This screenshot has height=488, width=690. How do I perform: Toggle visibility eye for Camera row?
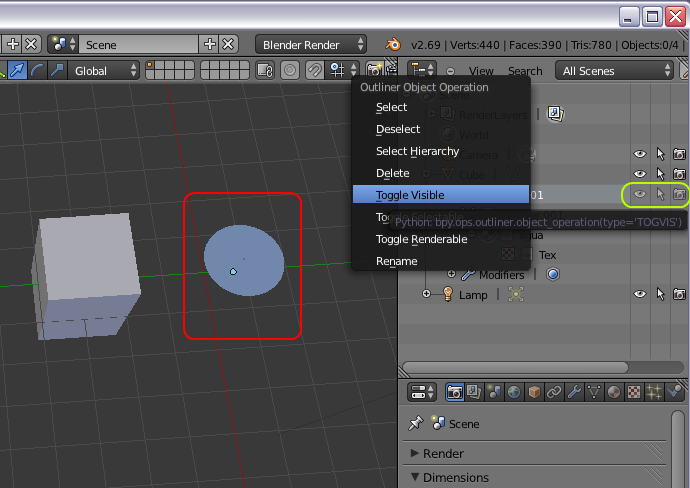pos(640,154)
